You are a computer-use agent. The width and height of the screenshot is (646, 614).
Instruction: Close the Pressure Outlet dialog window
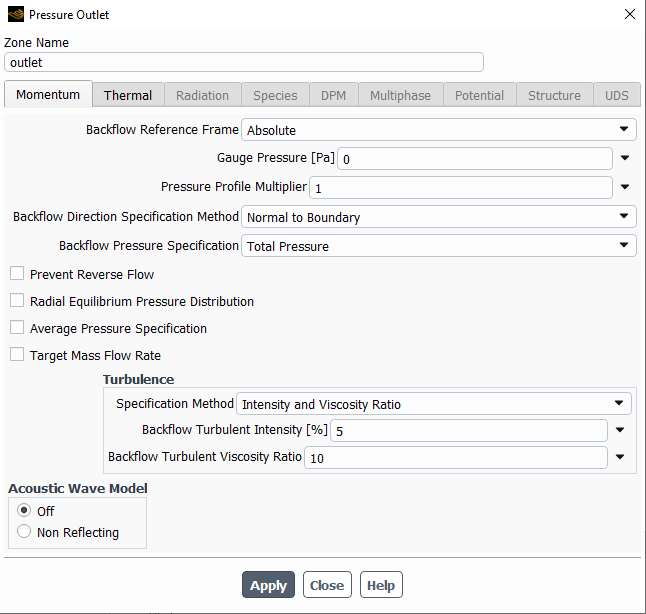click(629, 15)
